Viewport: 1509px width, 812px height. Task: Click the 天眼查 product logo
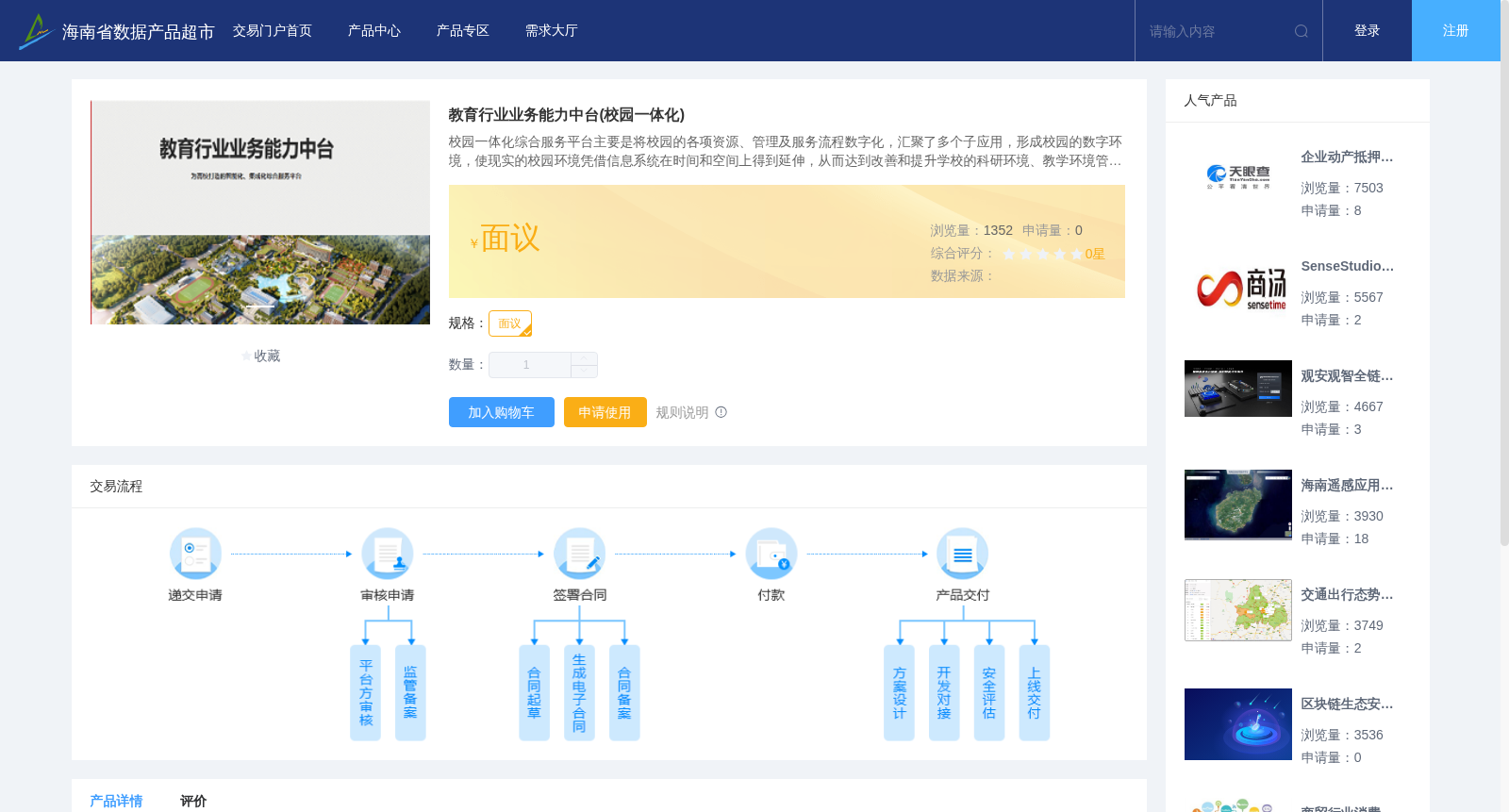1238,177
